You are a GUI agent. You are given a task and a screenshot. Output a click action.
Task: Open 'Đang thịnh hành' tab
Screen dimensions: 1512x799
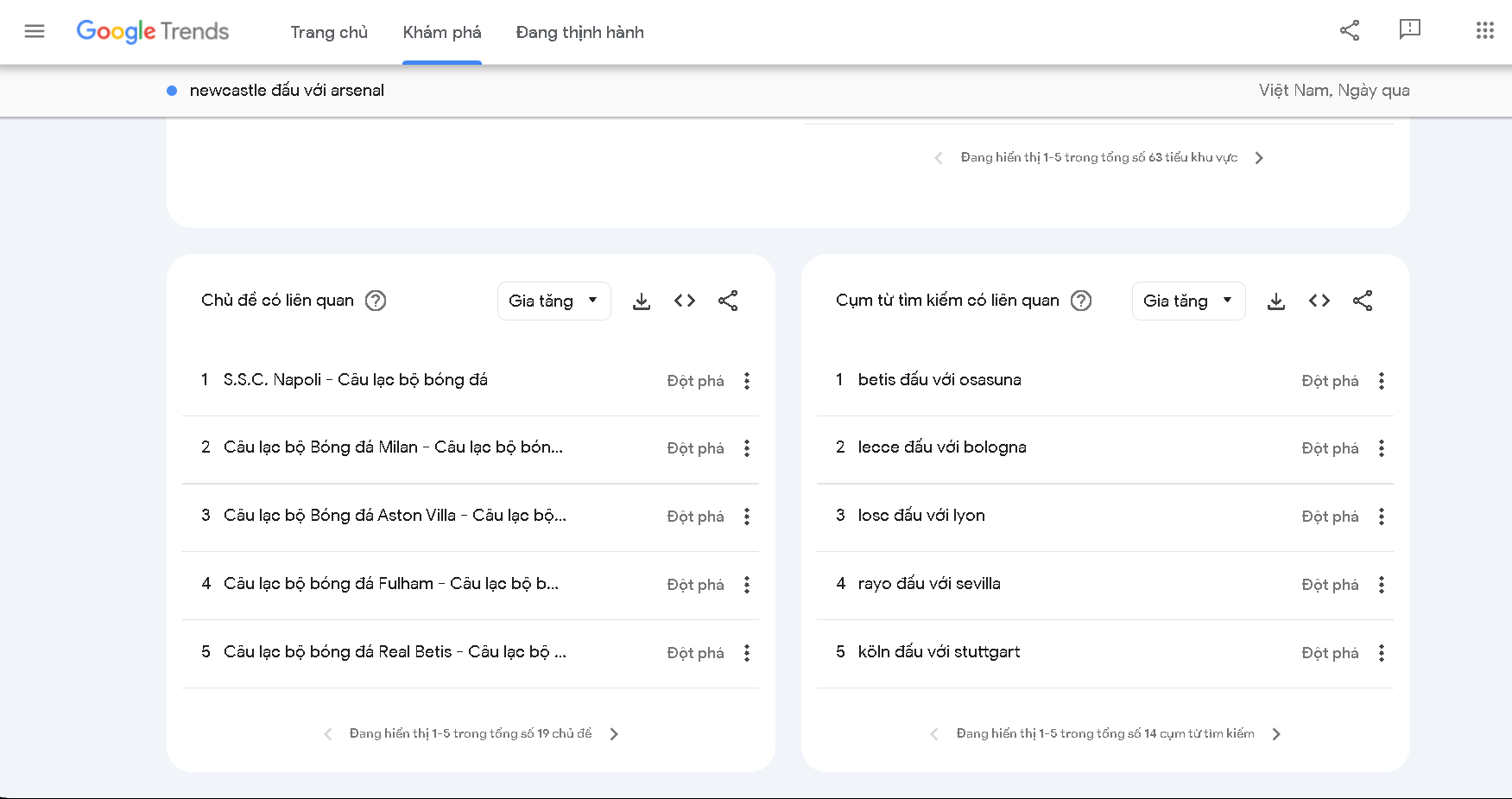[579, 33]
